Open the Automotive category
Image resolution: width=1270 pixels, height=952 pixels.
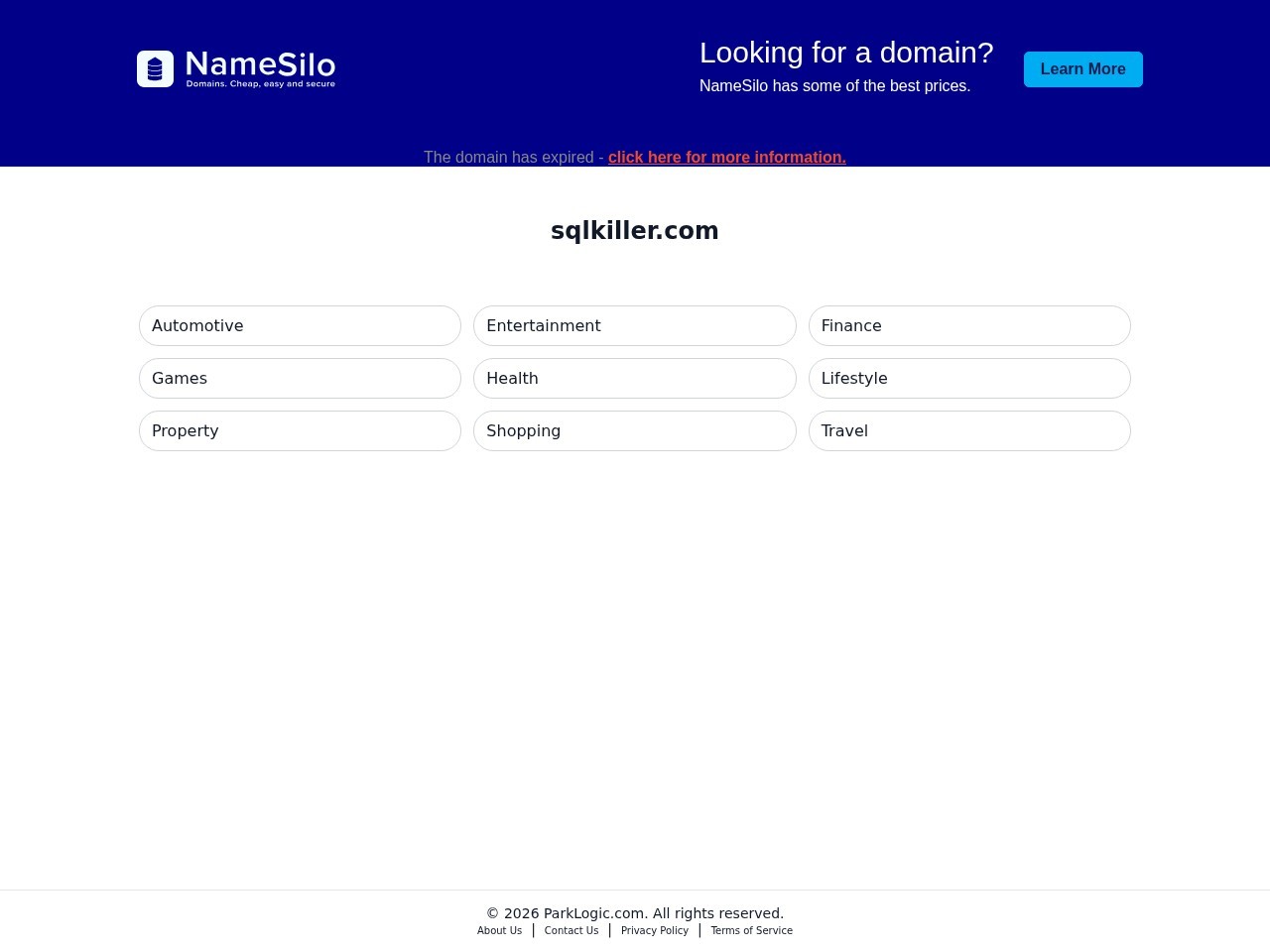click(300, 325)
